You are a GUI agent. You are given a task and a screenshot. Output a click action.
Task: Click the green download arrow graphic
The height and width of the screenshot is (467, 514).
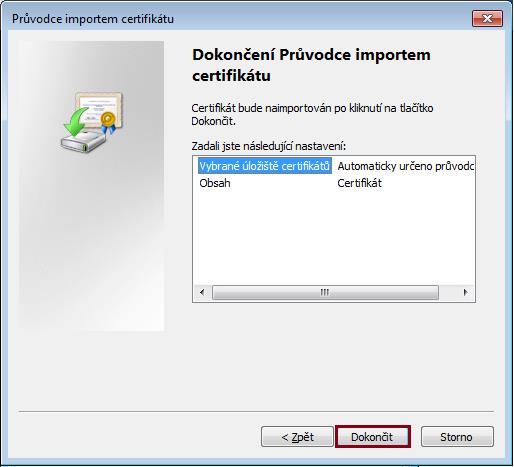tap(76, 122)
